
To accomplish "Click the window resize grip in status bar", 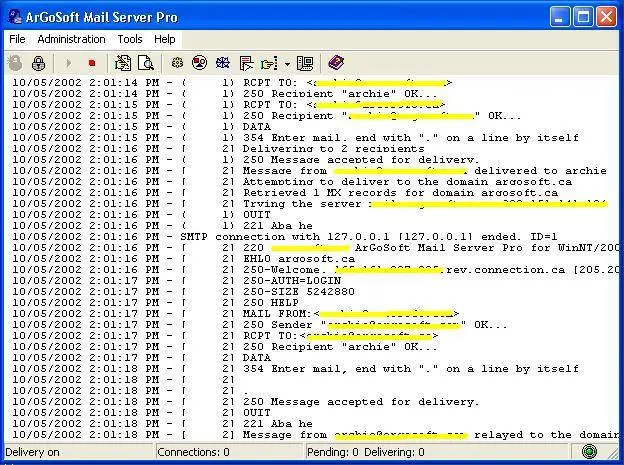I will tap(613, 453).
